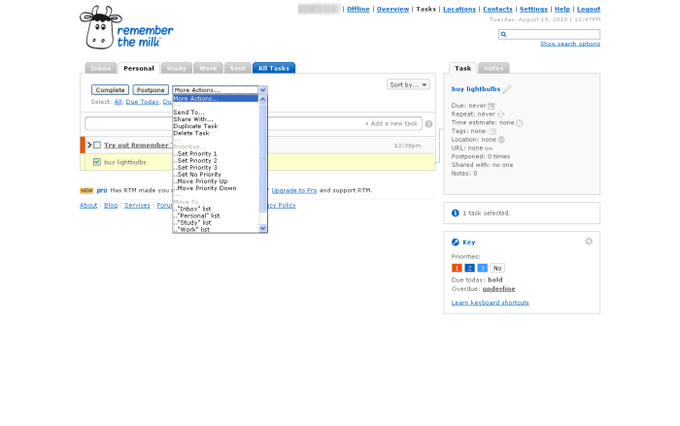680x426 pixels.
Task: Click the tags label icon
Action: (x=491, y=131)
